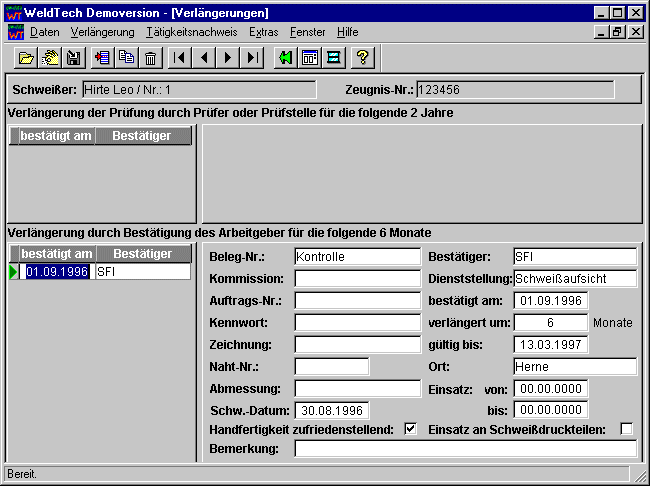Go to the next record
The width and height of the screenshot is (650, 486).
click(229, 58)
